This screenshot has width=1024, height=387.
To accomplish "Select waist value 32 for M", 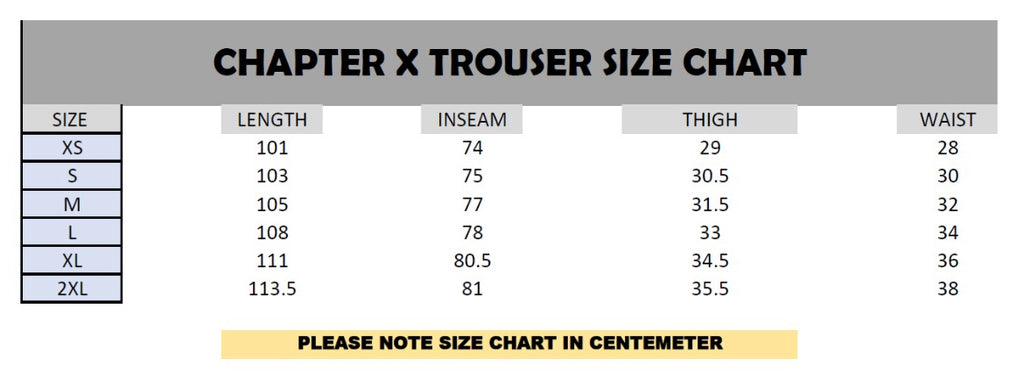I will tap(948, 204).
